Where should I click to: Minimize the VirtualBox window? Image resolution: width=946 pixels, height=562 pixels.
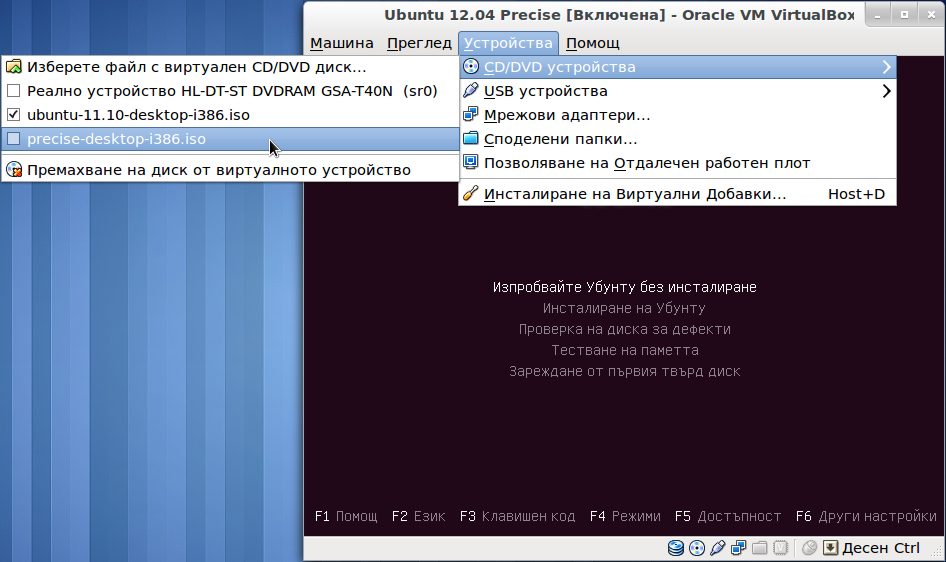coord(878,15)
